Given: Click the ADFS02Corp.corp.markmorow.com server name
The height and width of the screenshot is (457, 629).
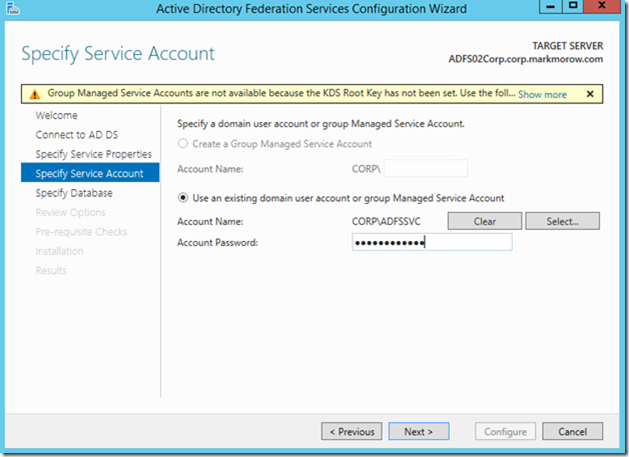Looking at the screenshot, I should [x=526, y=59].
